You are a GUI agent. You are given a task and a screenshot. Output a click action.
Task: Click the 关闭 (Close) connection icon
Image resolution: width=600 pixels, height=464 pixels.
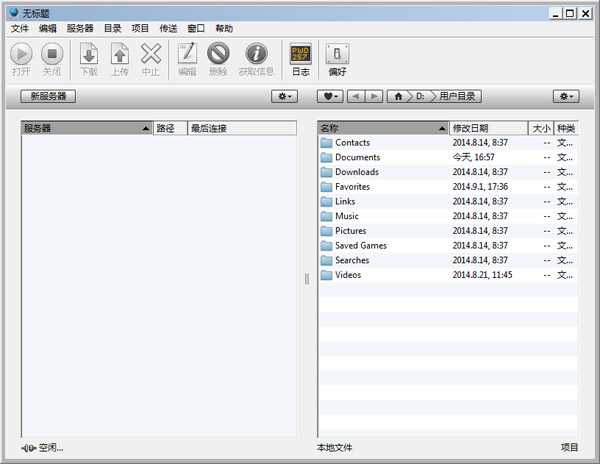(52, 54)
